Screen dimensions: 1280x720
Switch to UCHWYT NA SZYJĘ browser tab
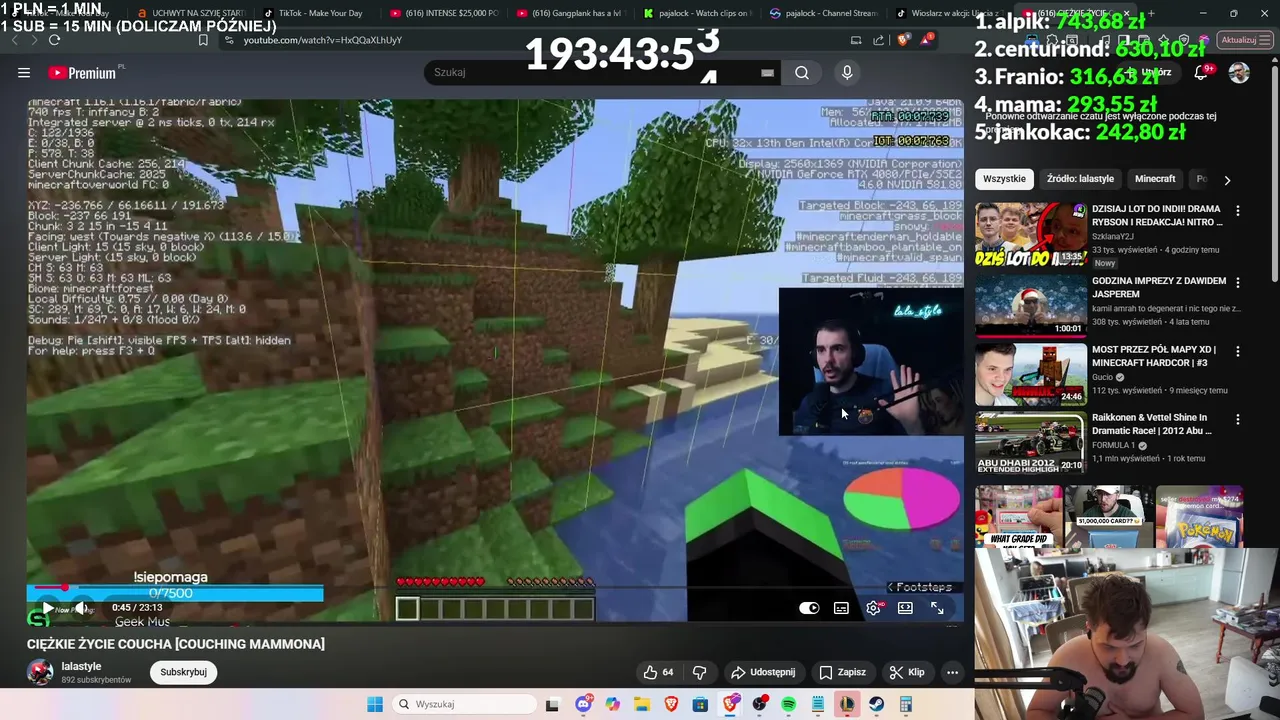pos(190,14)
